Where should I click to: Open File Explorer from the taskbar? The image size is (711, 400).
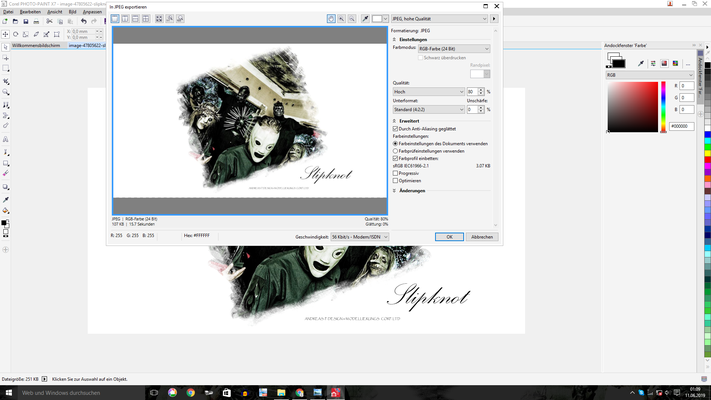point(281,393)
